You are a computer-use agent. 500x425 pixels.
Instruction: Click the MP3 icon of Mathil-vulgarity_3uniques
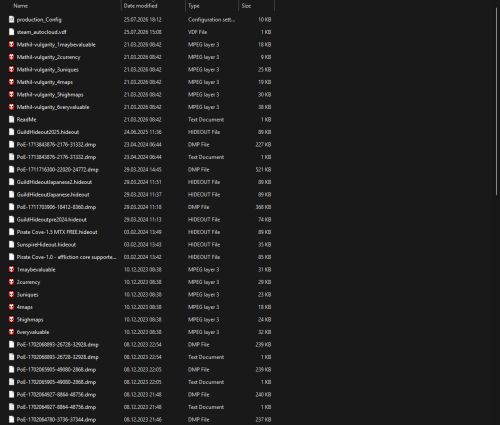click(11, 70)
